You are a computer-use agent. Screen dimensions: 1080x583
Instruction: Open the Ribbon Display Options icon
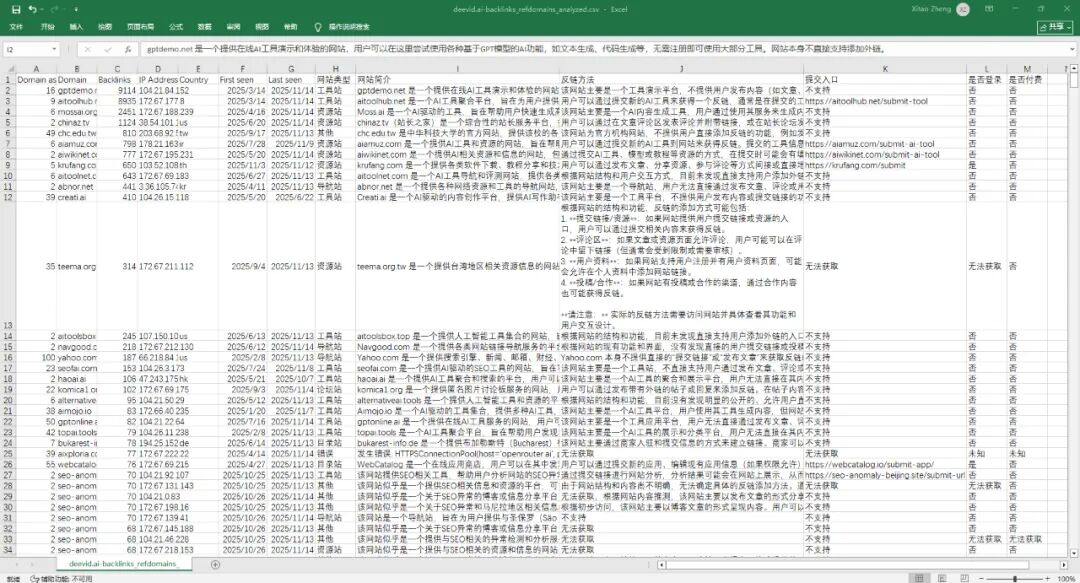point(989,9)
